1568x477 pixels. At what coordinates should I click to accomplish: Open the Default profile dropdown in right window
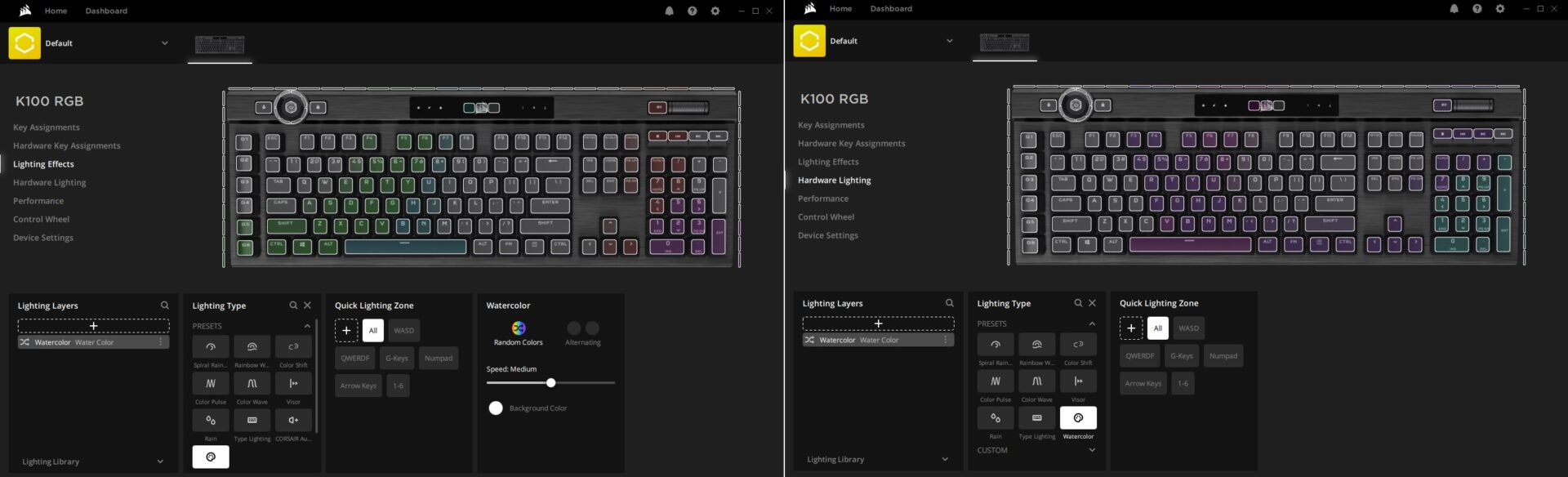pyautogui.click(x=949, y=41)
